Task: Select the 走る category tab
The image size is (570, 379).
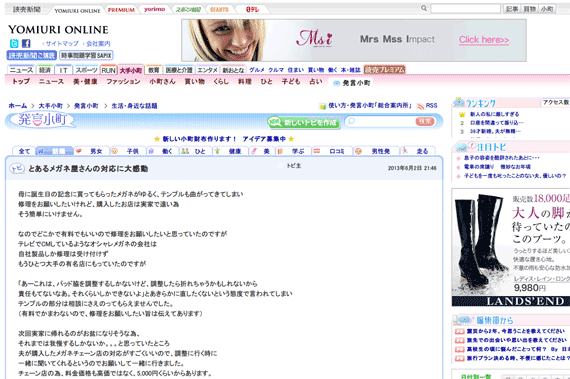Action: (x=417, y=151)
